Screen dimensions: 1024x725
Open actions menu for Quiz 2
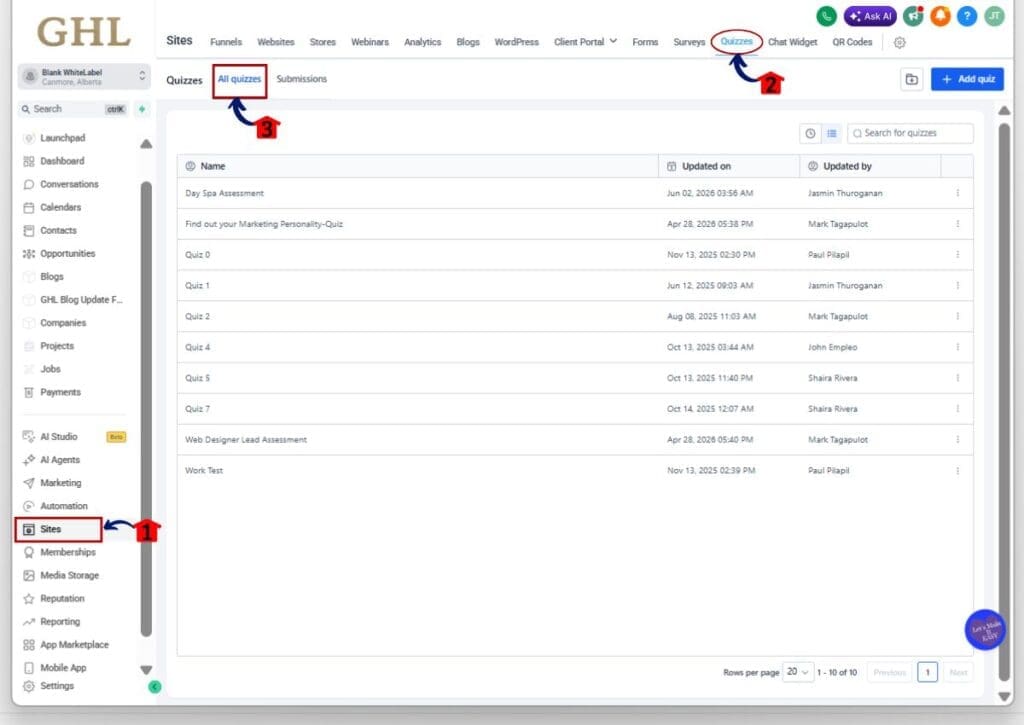point(957,316)
